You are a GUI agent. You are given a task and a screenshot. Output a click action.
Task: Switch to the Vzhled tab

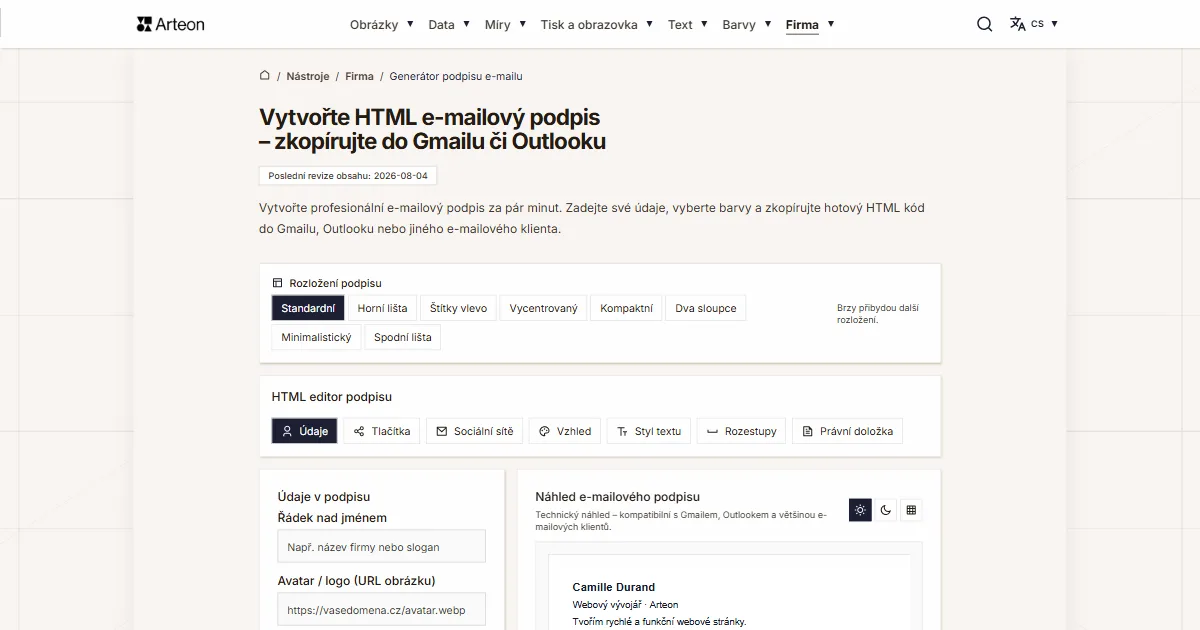point(564,431)
